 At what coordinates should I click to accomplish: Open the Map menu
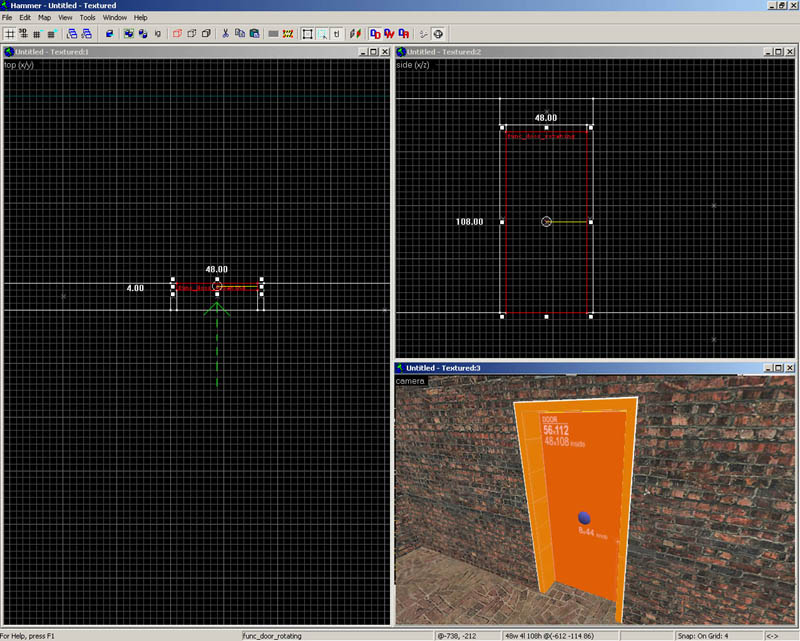coord(44,18)
